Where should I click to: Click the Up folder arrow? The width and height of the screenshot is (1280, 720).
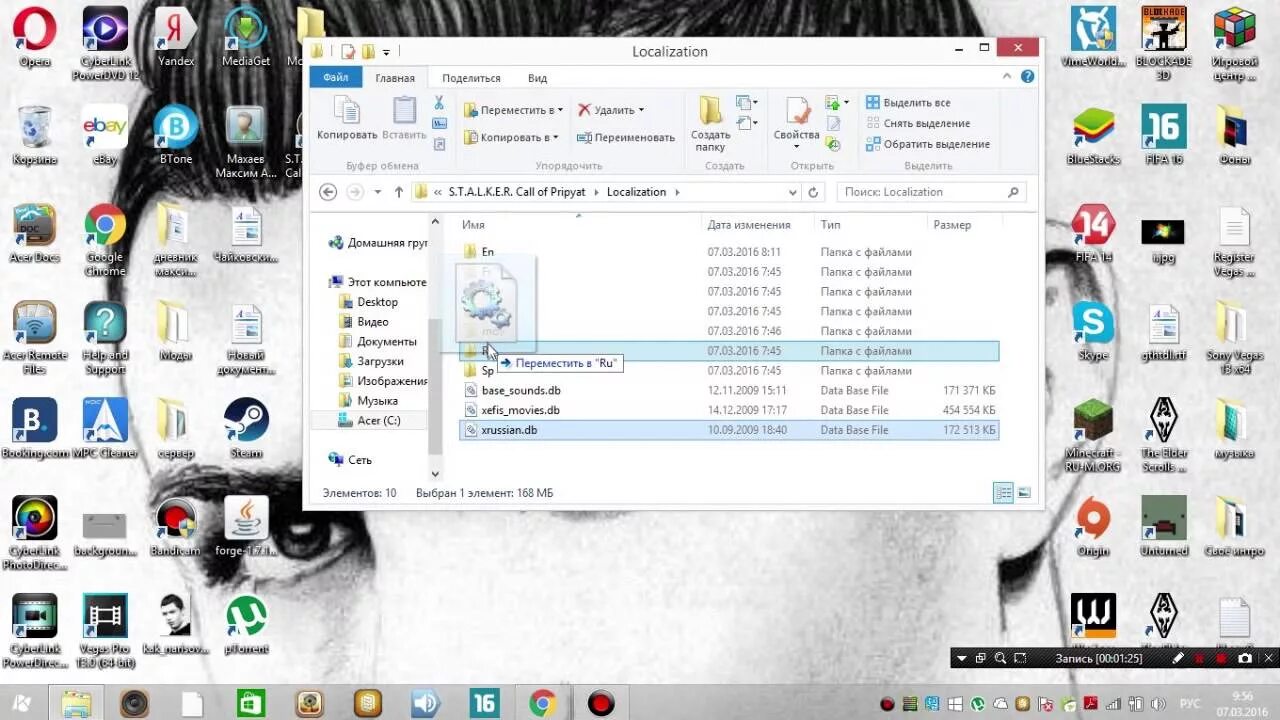click(x=399, y=192)
